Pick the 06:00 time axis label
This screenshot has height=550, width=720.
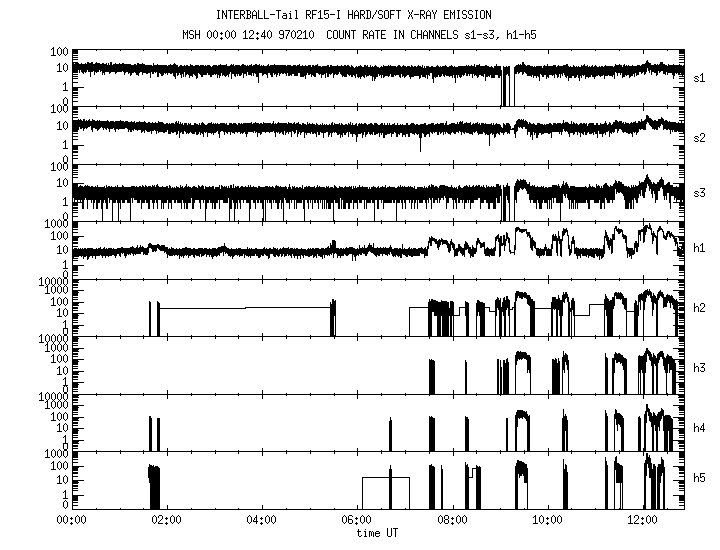pyautogui.click(x=357, y=521)
